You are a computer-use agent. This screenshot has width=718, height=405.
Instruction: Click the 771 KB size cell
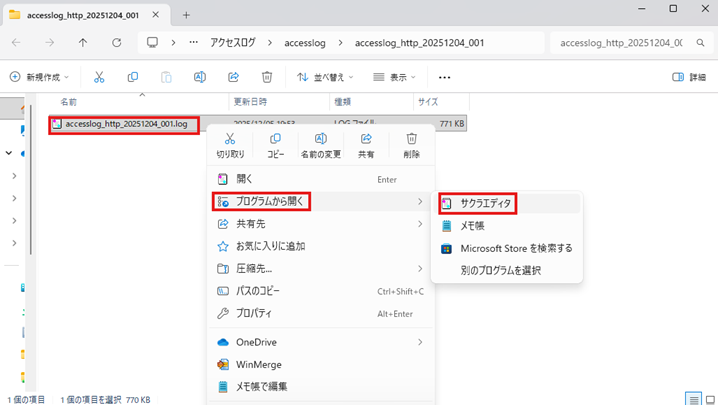pos(451,124)
